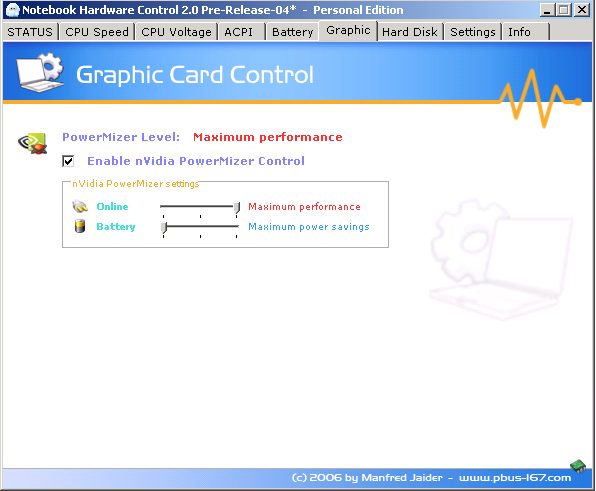Open the CPU Speed tab

click(97, 32)
